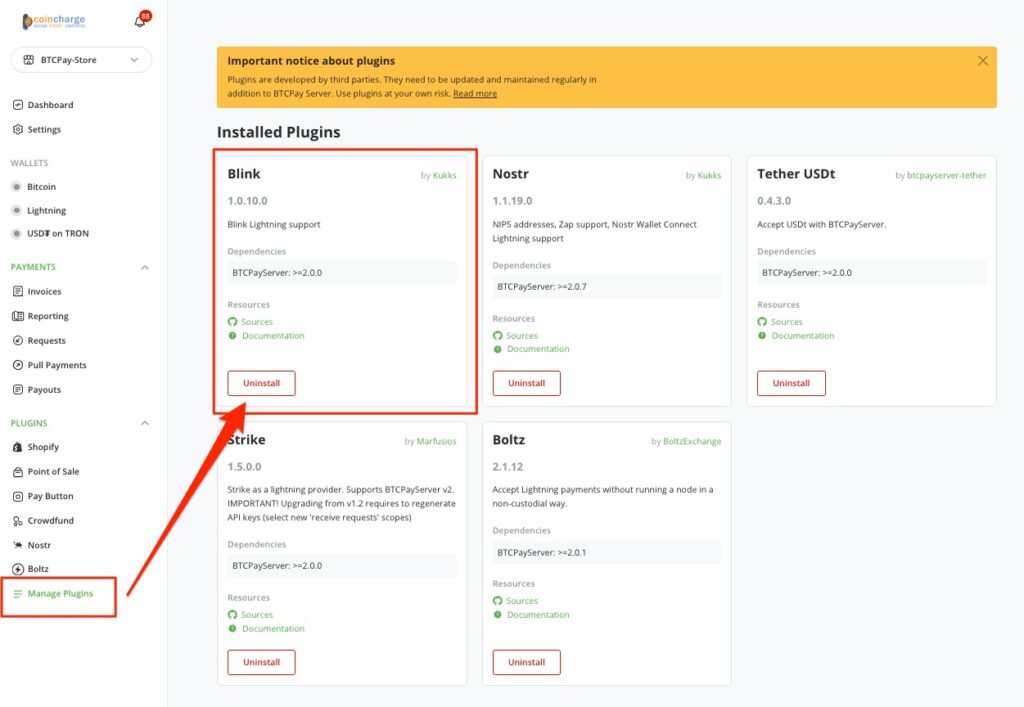Screen dimensions: 1024x707
Task: Open the notifications bell icon
Action: (139, 22)
